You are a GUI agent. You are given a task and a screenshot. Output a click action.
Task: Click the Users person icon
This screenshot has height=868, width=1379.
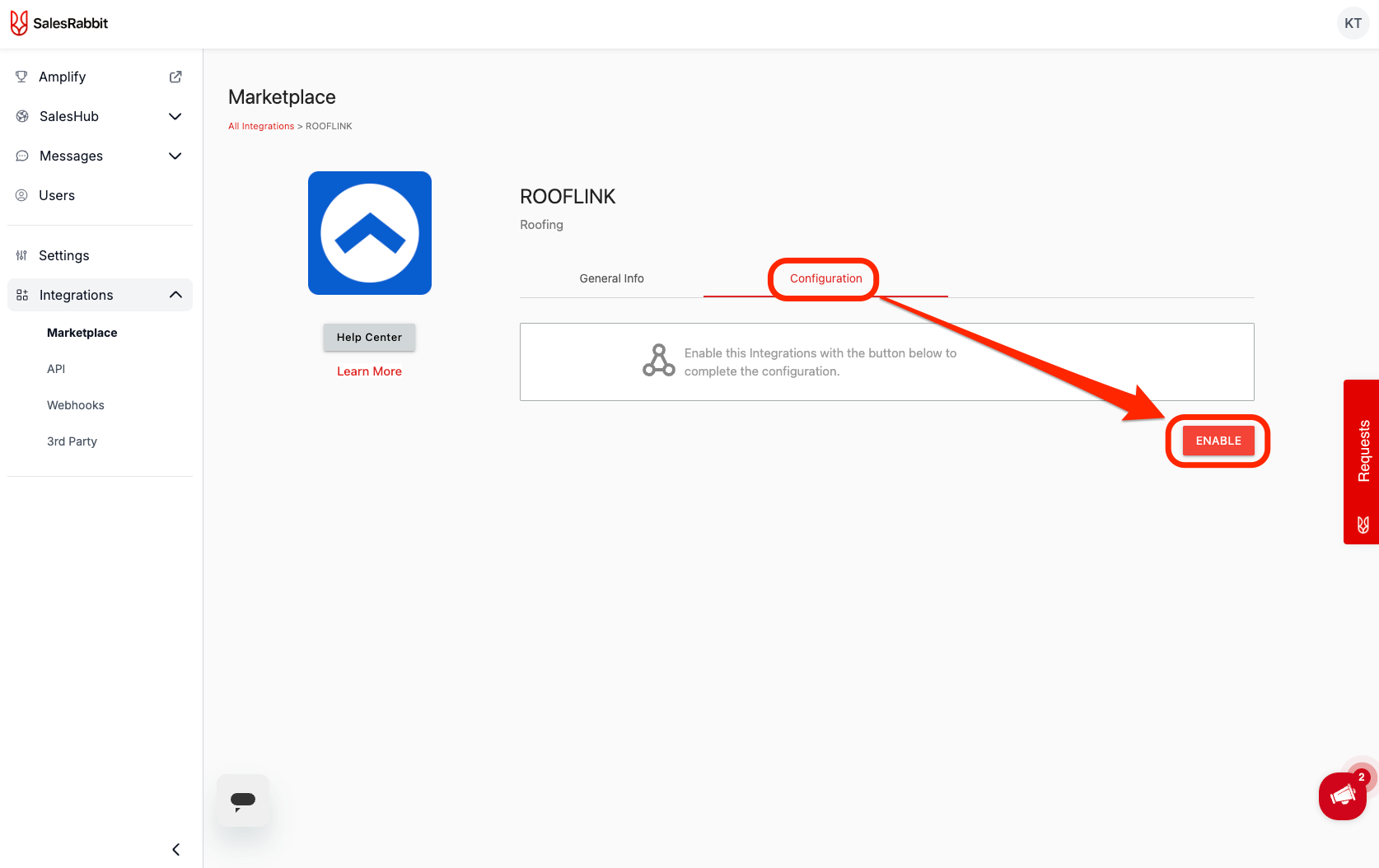[x=22, y=195]
